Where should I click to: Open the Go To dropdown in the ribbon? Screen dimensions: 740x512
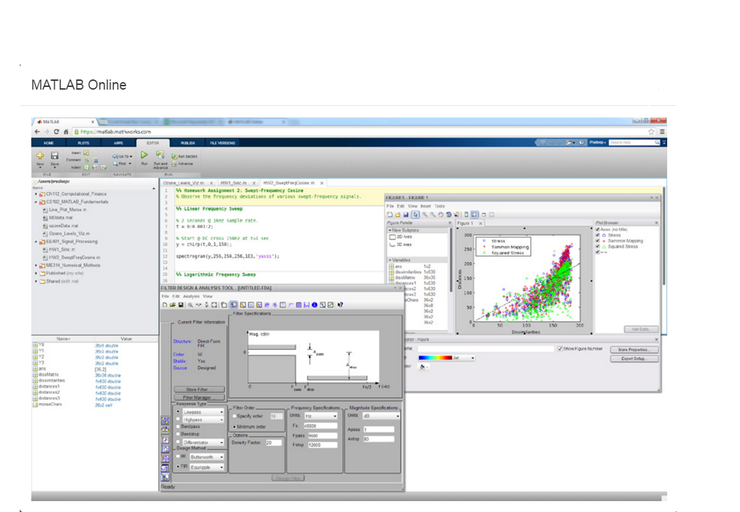[x=123, y=156]
